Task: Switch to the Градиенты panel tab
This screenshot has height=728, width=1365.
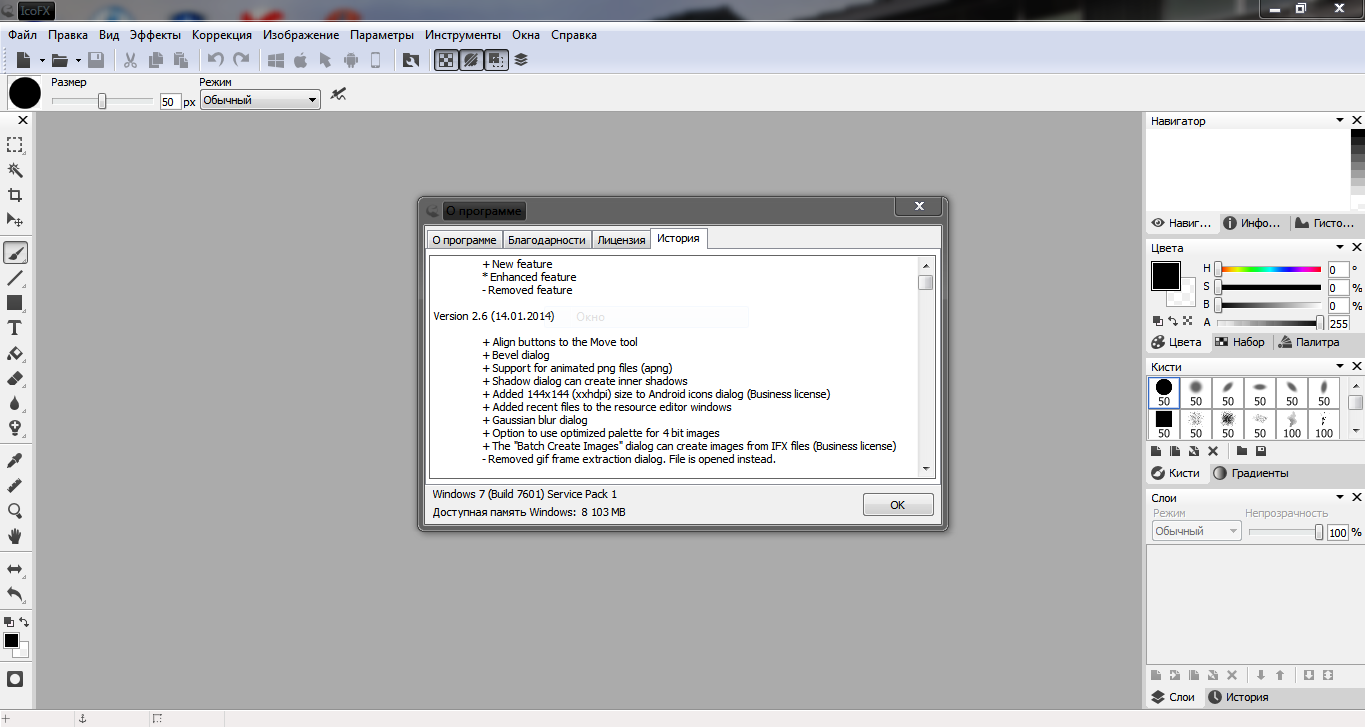Action: [x=1250, y=473]
